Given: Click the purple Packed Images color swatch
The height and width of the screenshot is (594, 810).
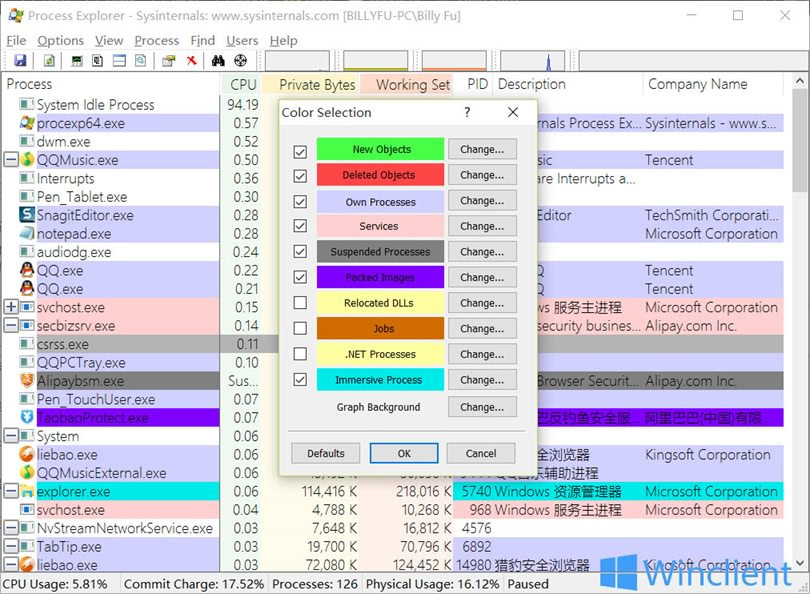Looking at the screenshot, I should tap(380, 277).
